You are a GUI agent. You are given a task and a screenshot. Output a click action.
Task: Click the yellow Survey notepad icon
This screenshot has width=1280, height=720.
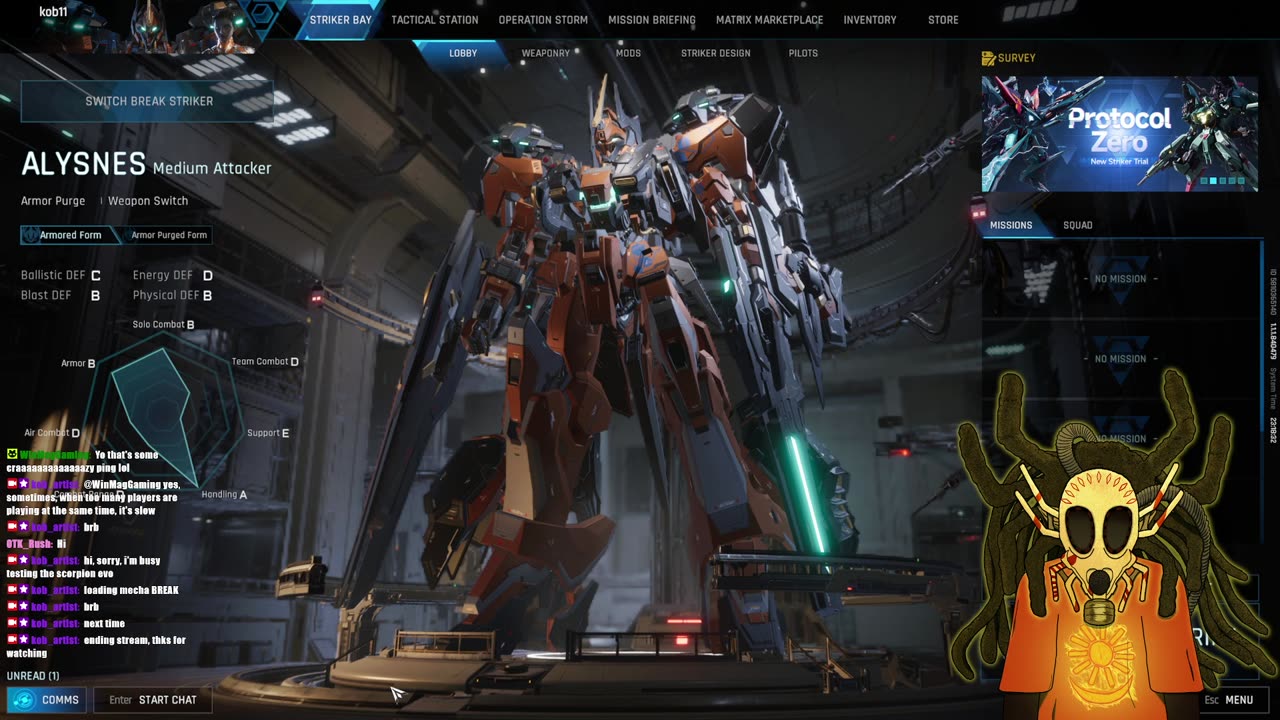coord(989,58)
